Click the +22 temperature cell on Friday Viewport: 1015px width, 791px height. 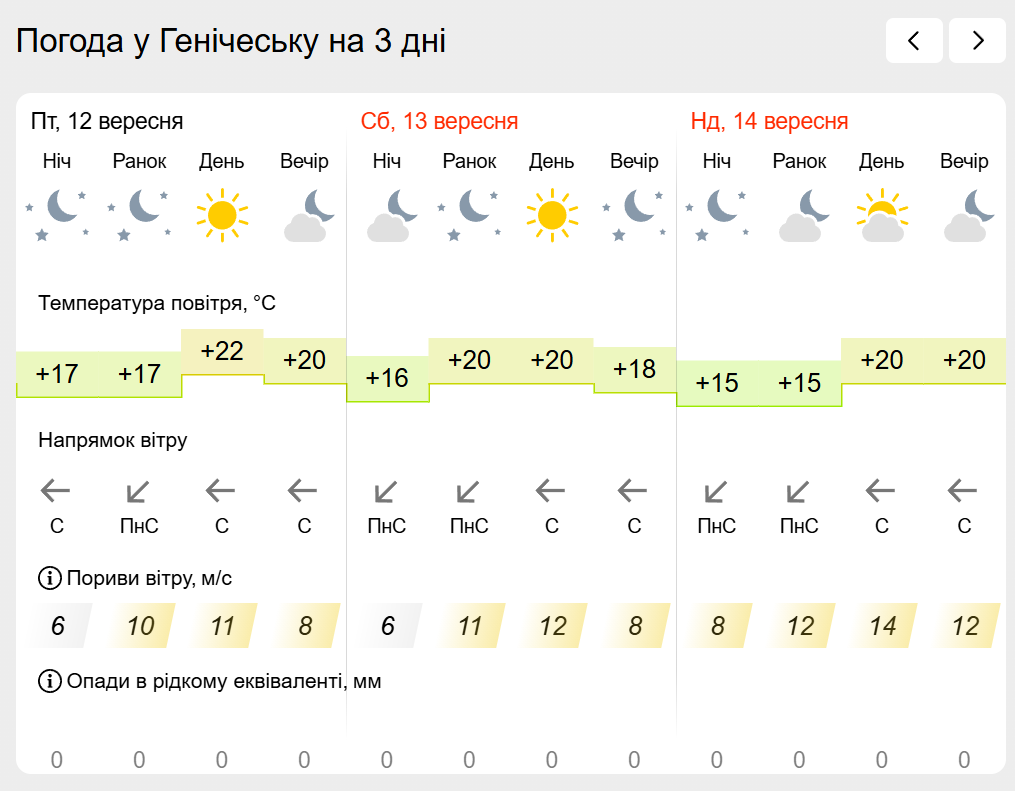[222, 351]
